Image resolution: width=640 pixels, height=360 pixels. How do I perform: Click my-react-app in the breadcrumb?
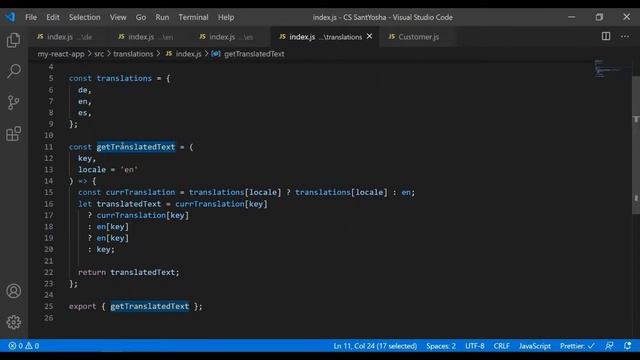[x=61, y=54]
